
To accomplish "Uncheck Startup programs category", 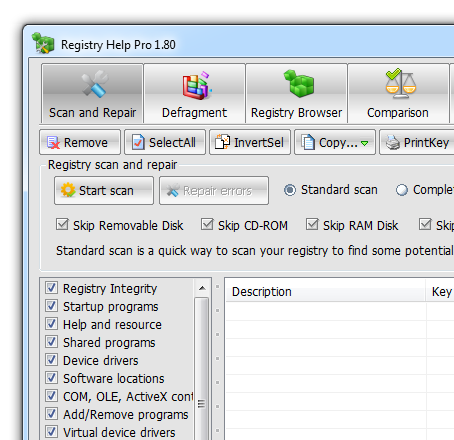I will click(51, 306).
